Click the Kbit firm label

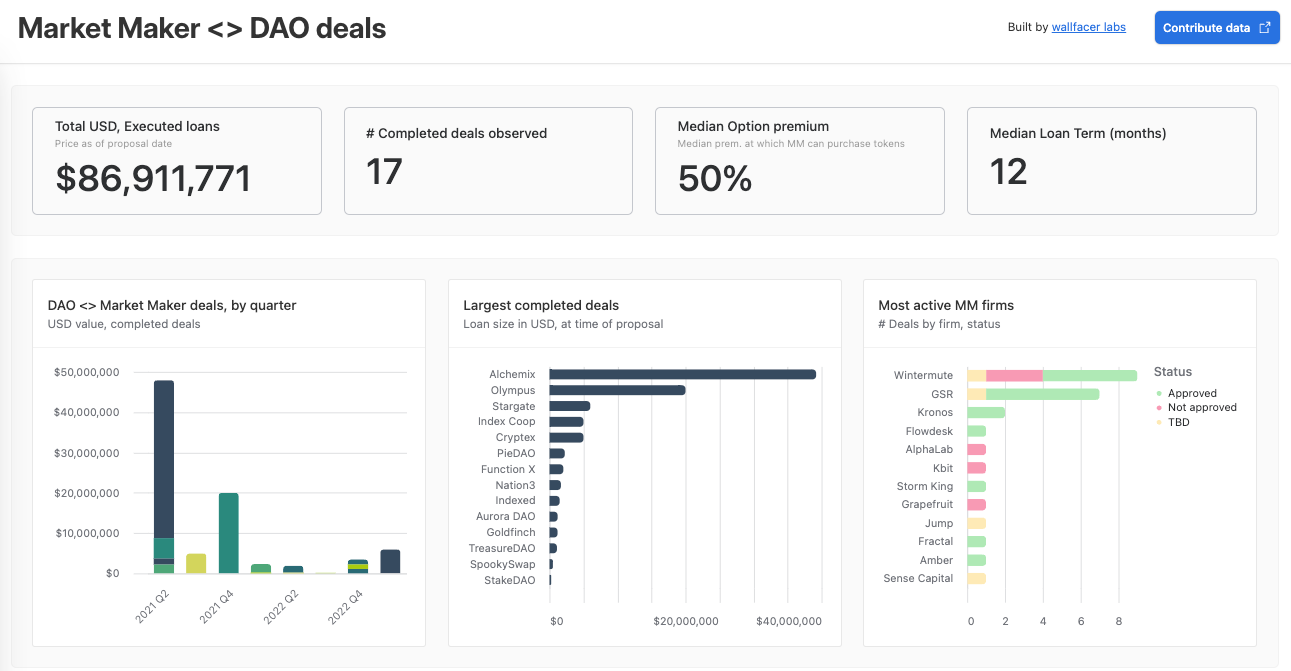coord(943,468)
